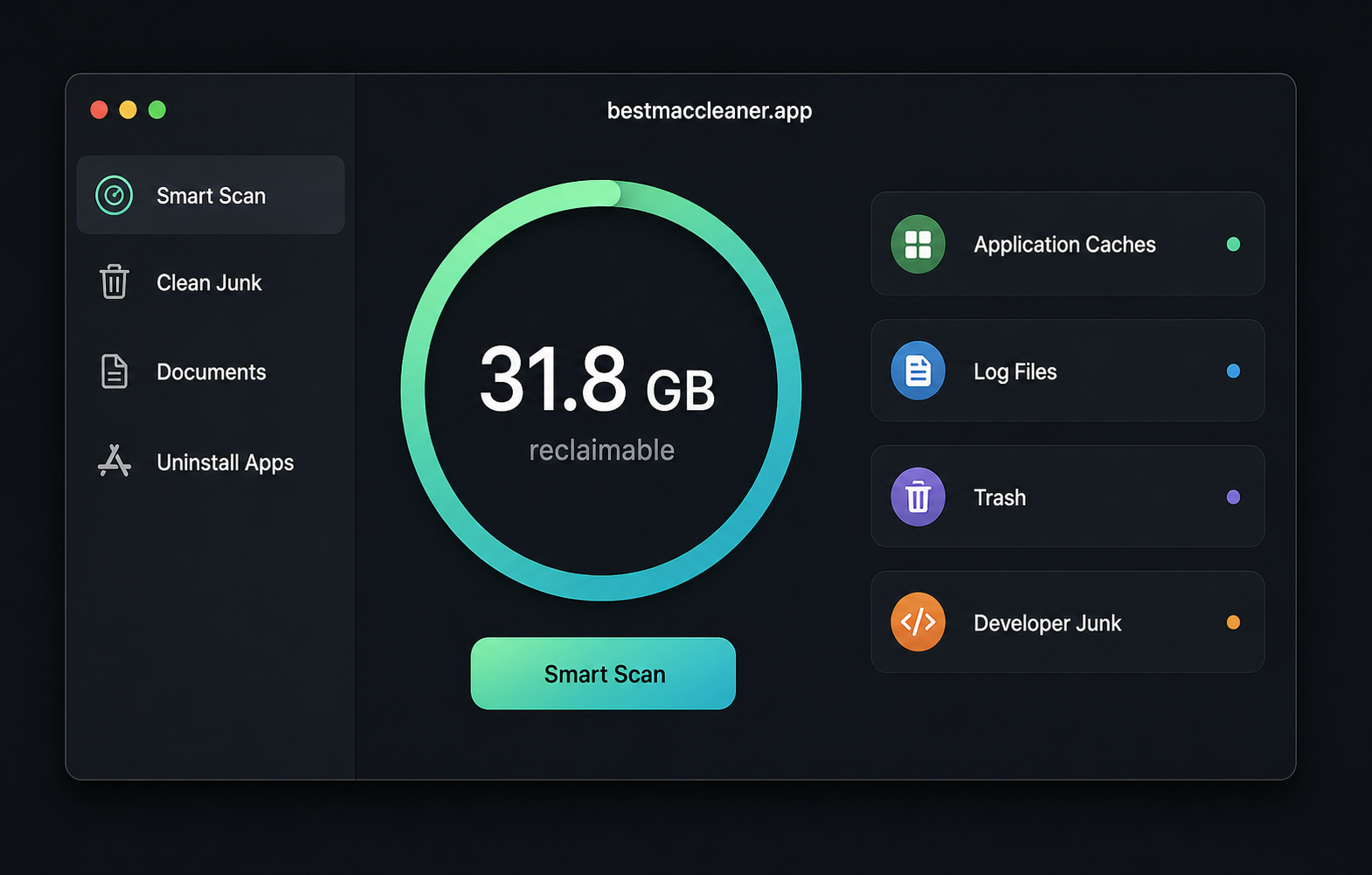The width and height of the screenshot is (1372, 875).
Task: Click the Uninstall Apps store icon
Action: [114, 461]
